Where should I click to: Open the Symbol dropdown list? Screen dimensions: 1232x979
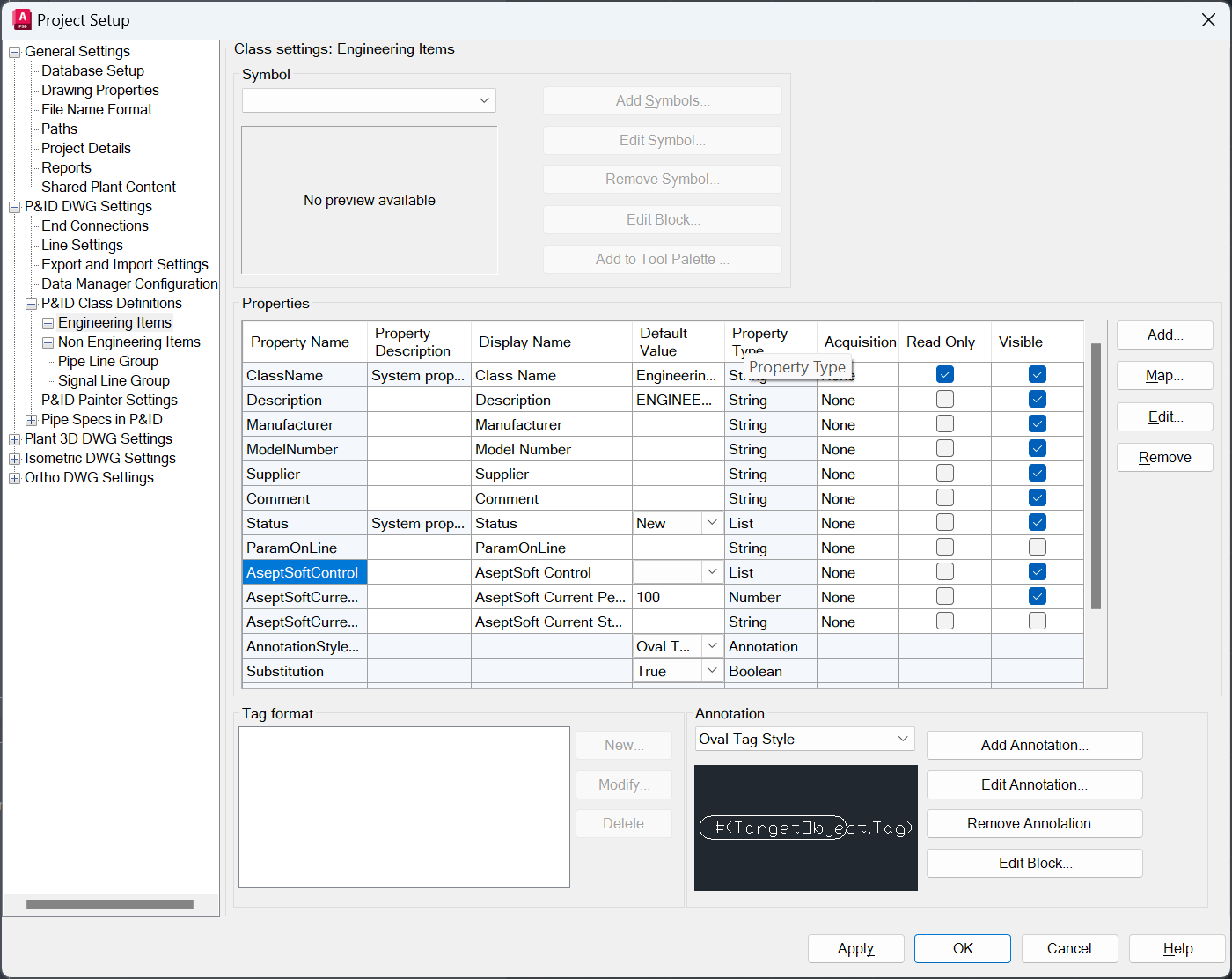[x=369, y=100]
